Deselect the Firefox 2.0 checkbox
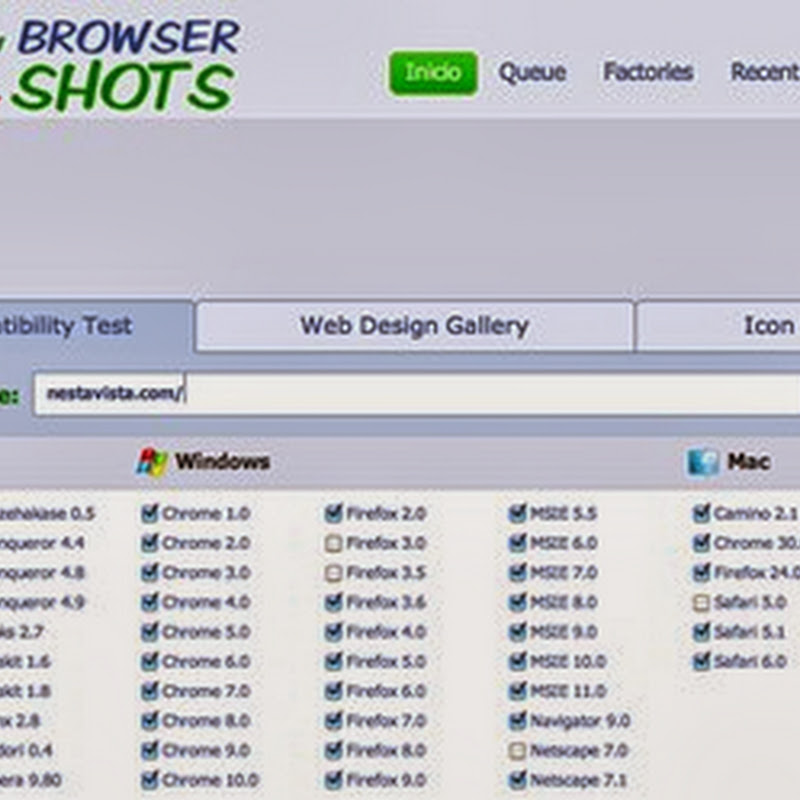 coord(334,514)
